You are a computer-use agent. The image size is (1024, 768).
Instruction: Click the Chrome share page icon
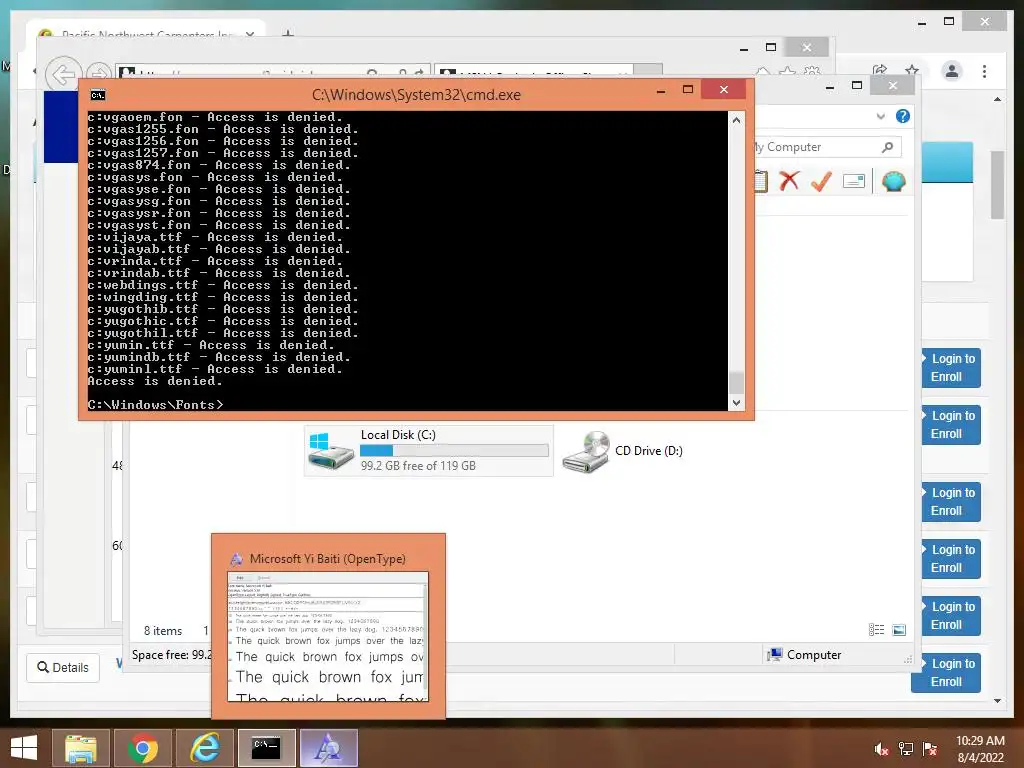(x=880, y=71)
